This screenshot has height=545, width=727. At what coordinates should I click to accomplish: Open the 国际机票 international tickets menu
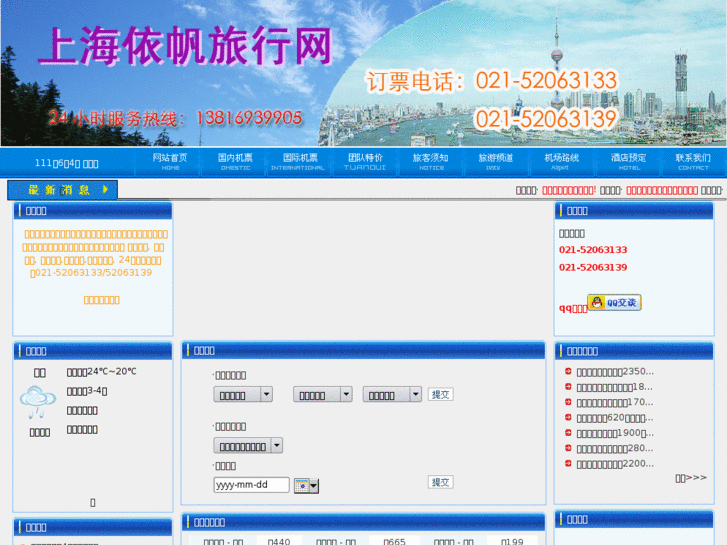pyautogui.click(x=300, y=162)
